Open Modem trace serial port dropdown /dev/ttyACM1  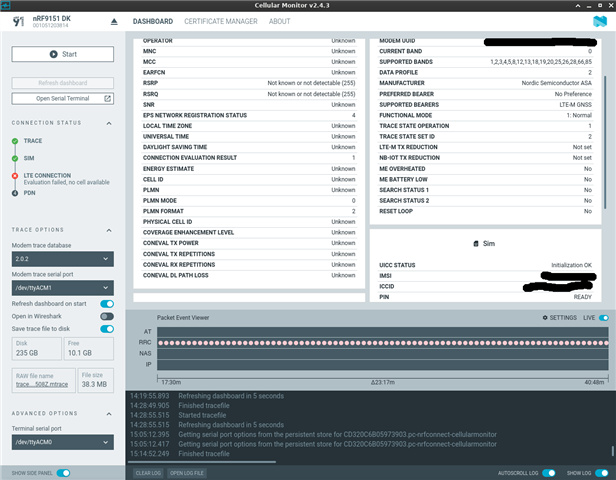click(x=62, y=288)
